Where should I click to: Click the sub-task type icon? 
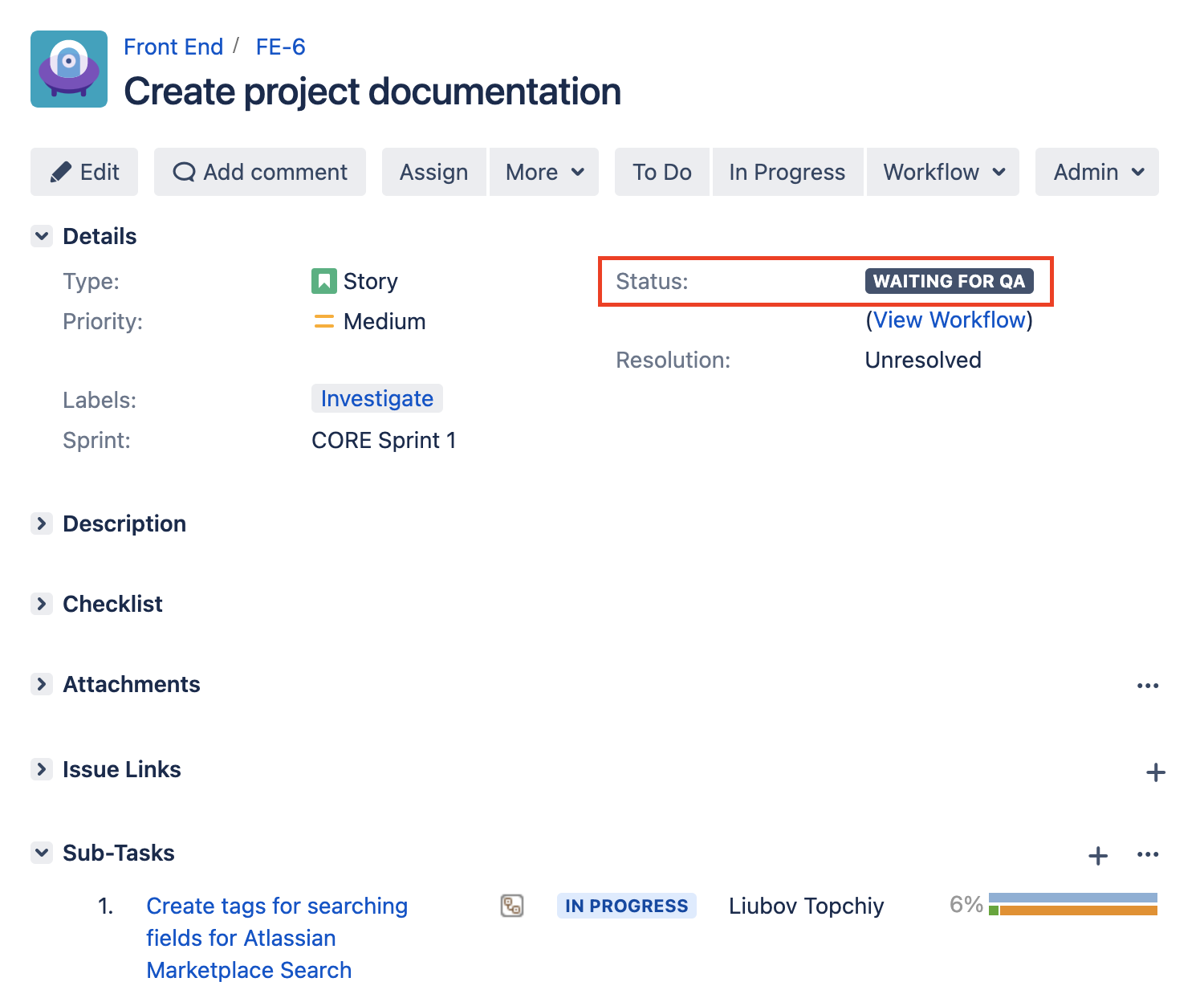[x=512, y=906]
